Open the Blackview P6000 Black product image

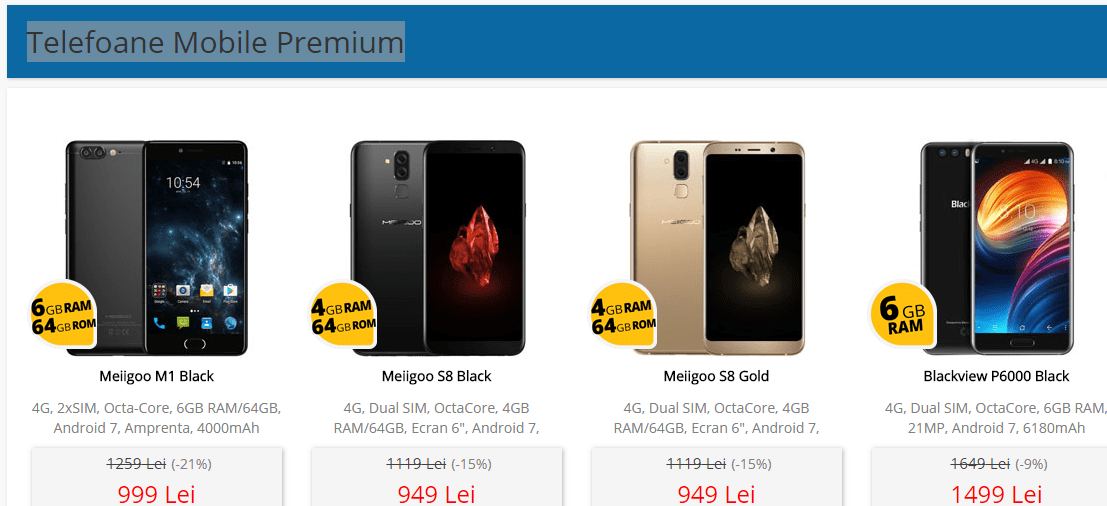pyautogui.click(x=996, y=248)
